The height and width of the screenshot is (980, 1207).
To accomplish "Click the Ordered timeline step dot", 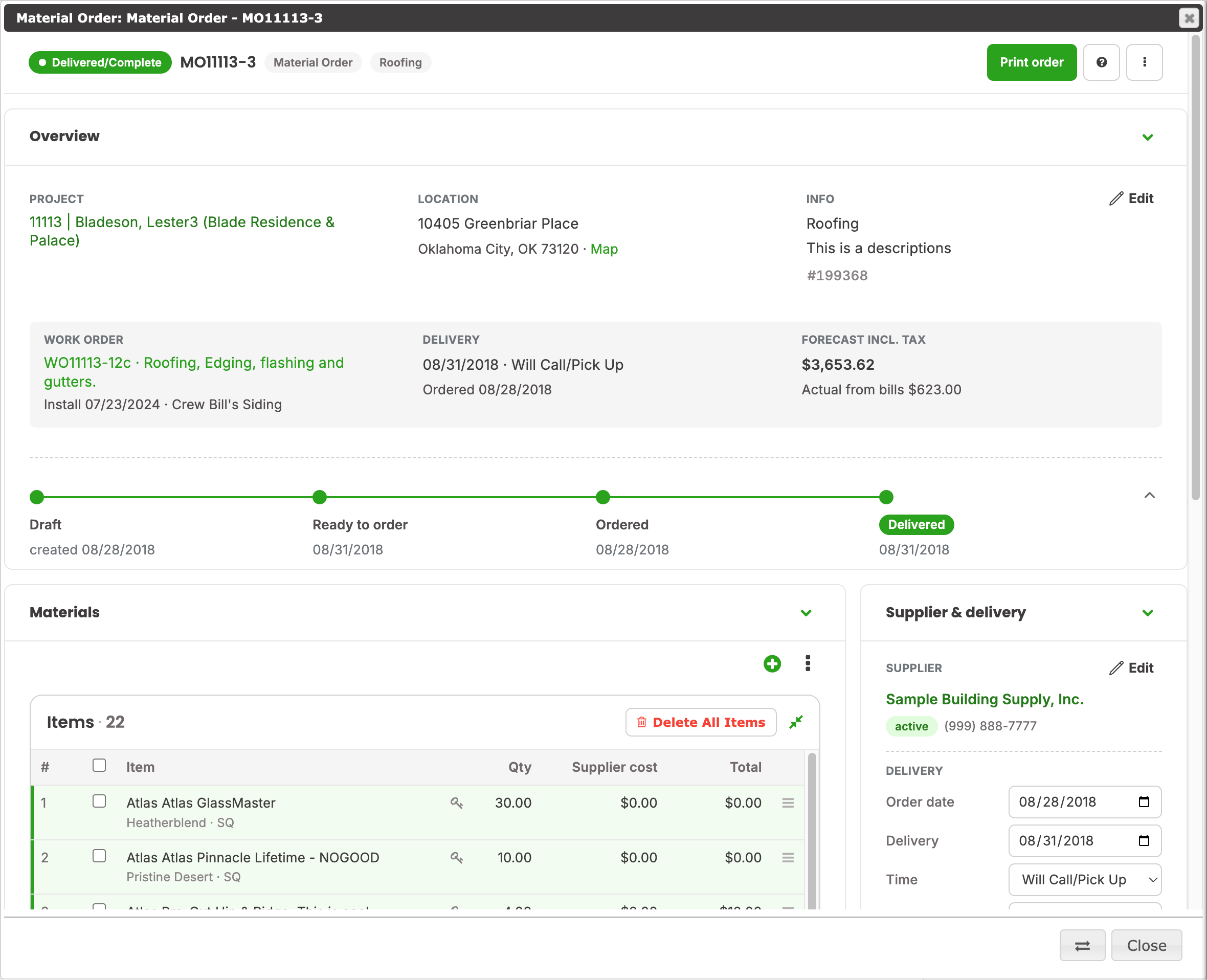I will pos(603,497).
